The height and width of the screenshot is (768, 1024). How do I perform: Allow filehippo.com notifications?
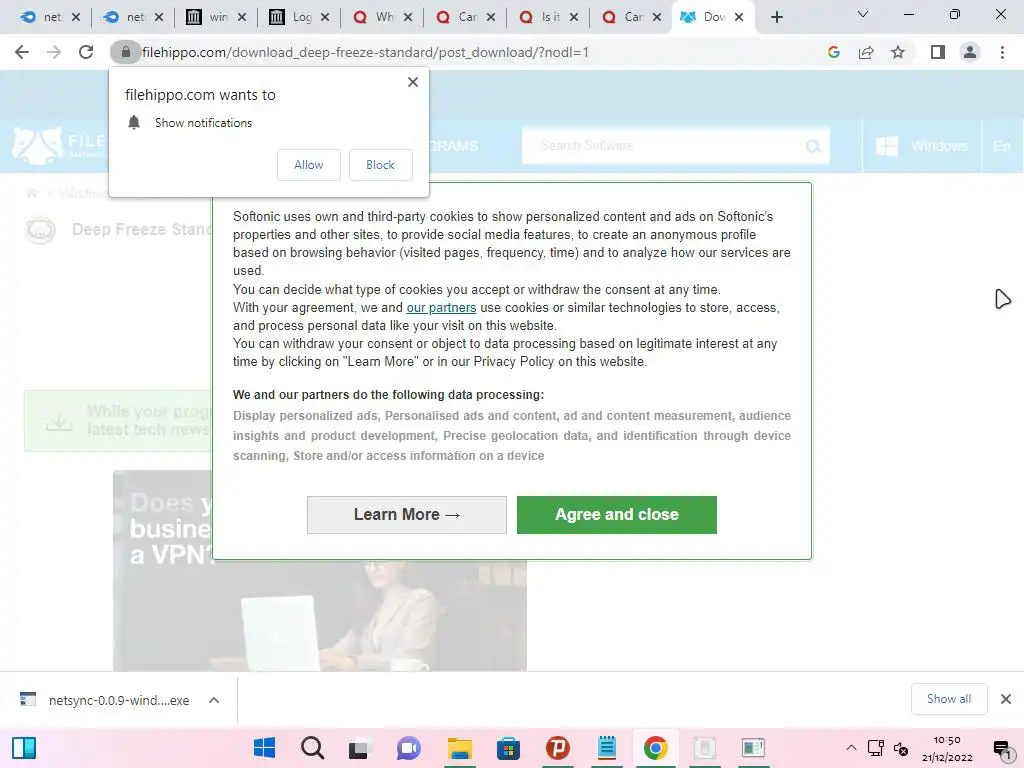[308, 165]
